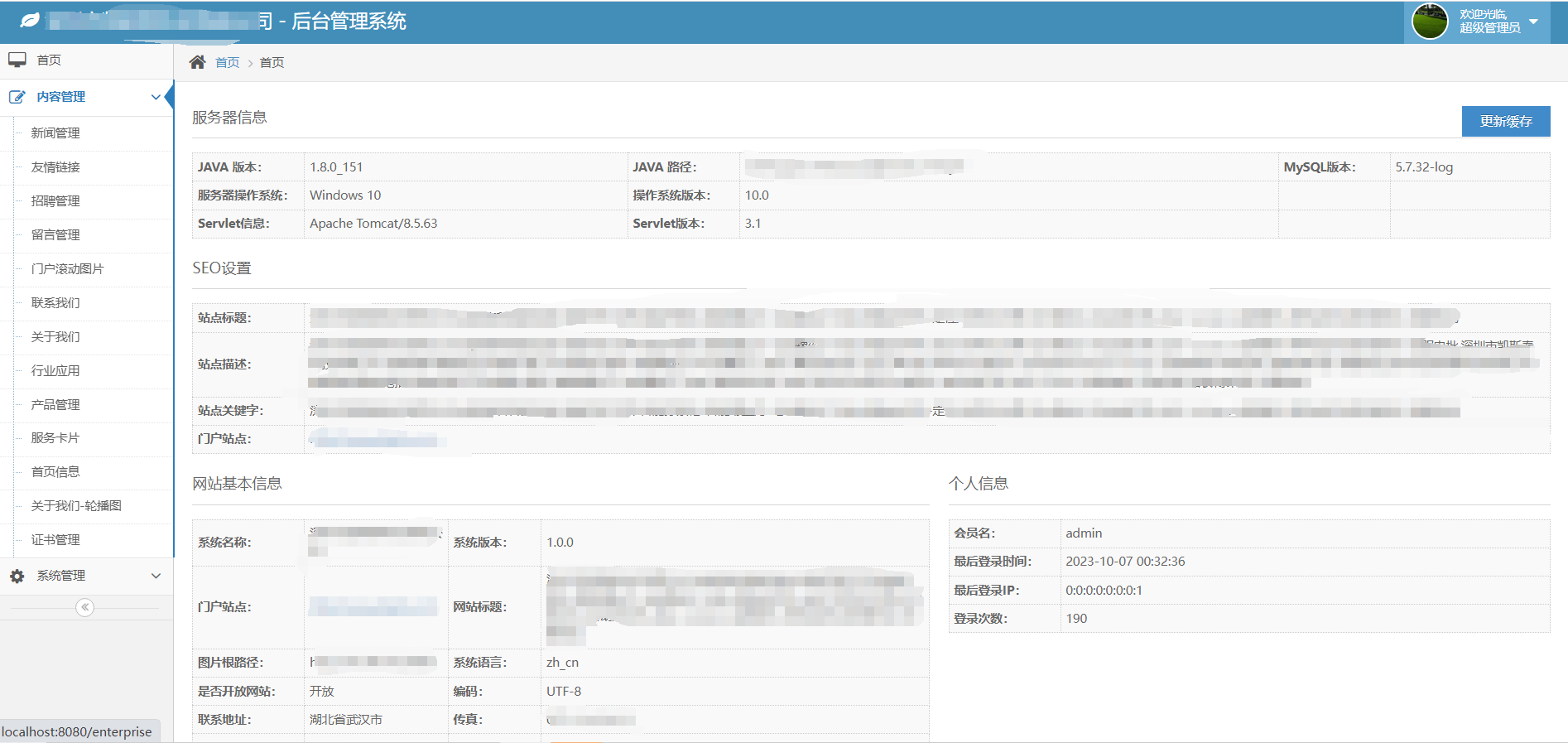Click the blurred 门户站点 link under SEO设置
This screenshot has height=743, width=1568.
point(377,439)
